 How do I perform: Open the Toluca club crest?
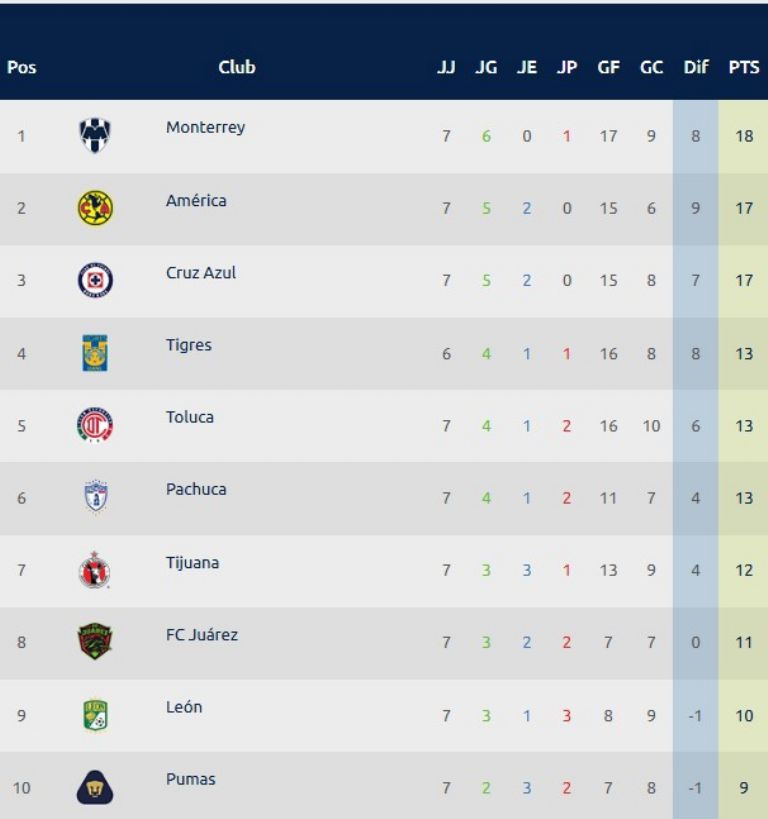point(95,425)
